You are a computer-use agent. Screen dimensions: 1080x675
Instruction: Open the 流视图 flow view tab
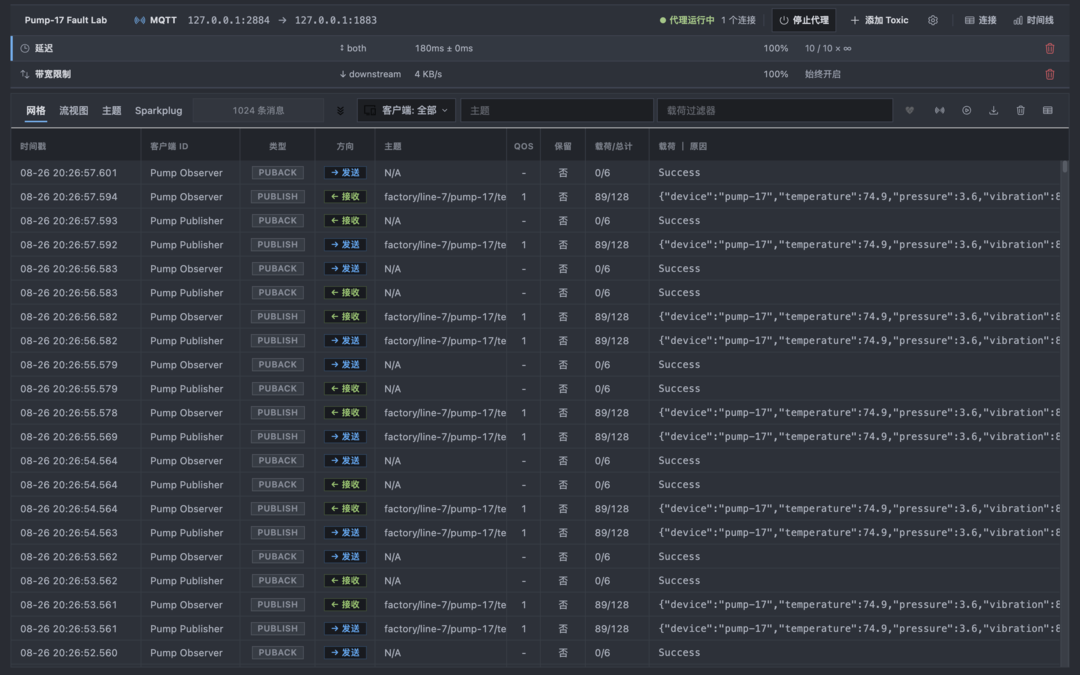pos(74,110)
